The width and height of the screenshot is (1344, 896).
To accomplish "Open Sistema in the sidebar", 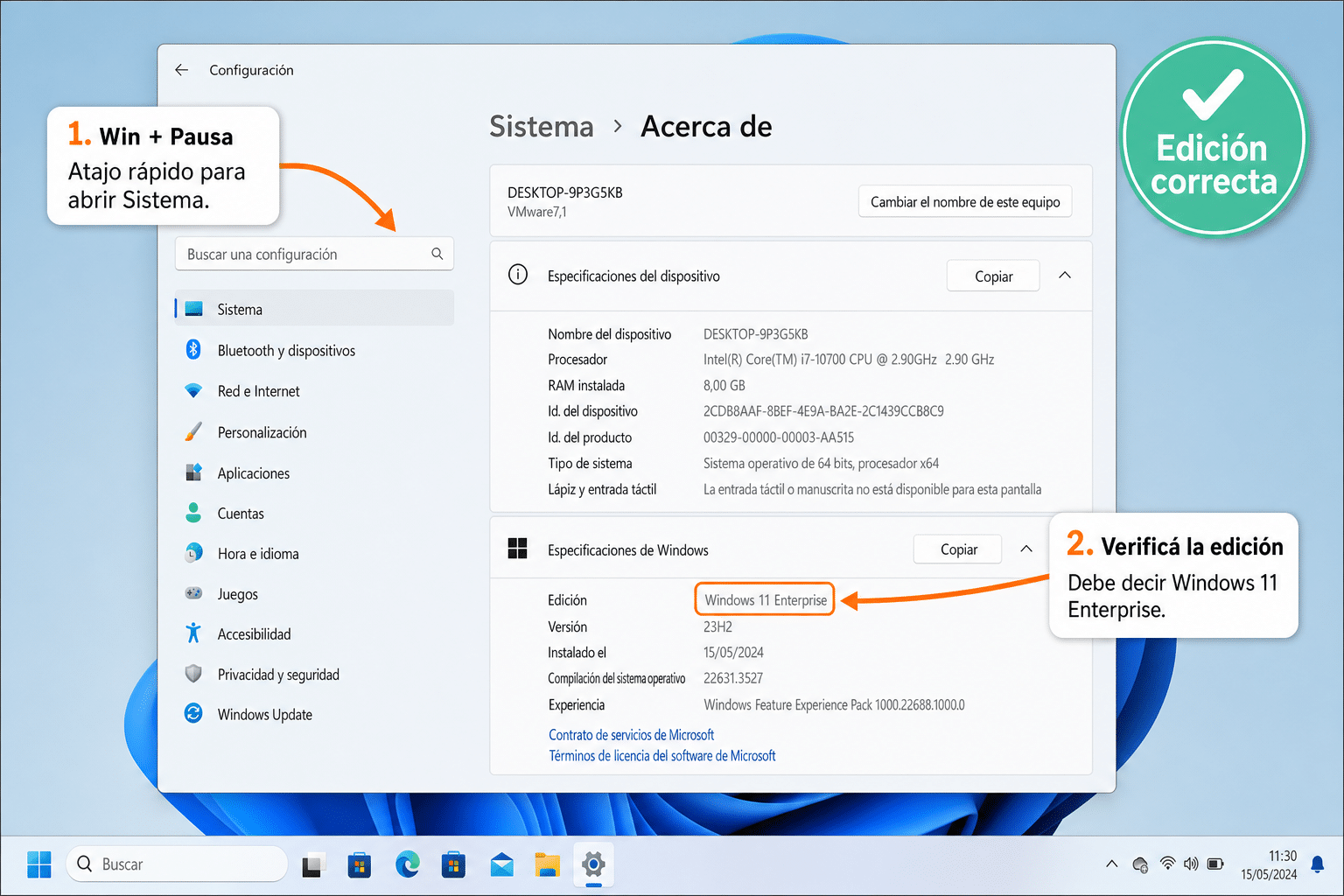I will [x=314, y=309].
